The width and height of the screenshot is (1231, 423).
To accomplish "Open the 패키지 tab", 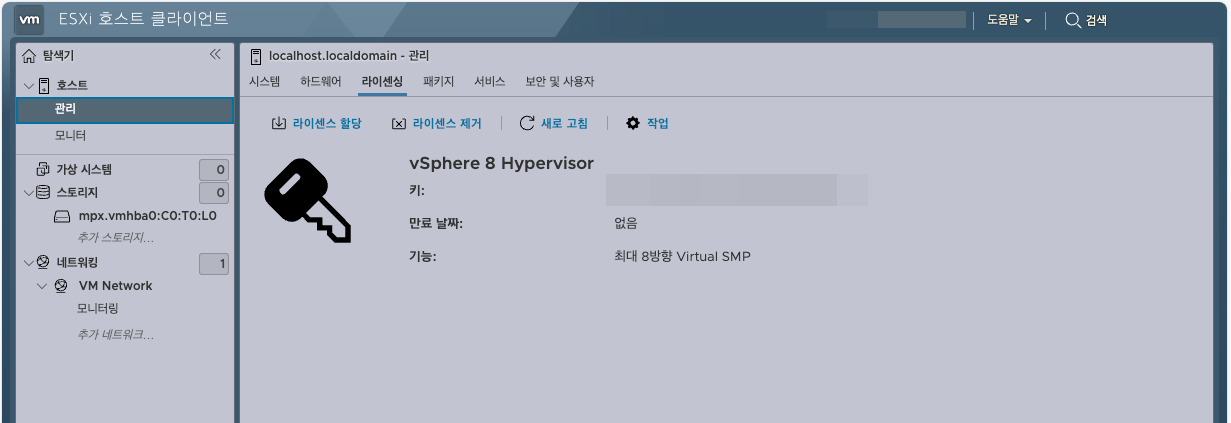I will point(439,81).
